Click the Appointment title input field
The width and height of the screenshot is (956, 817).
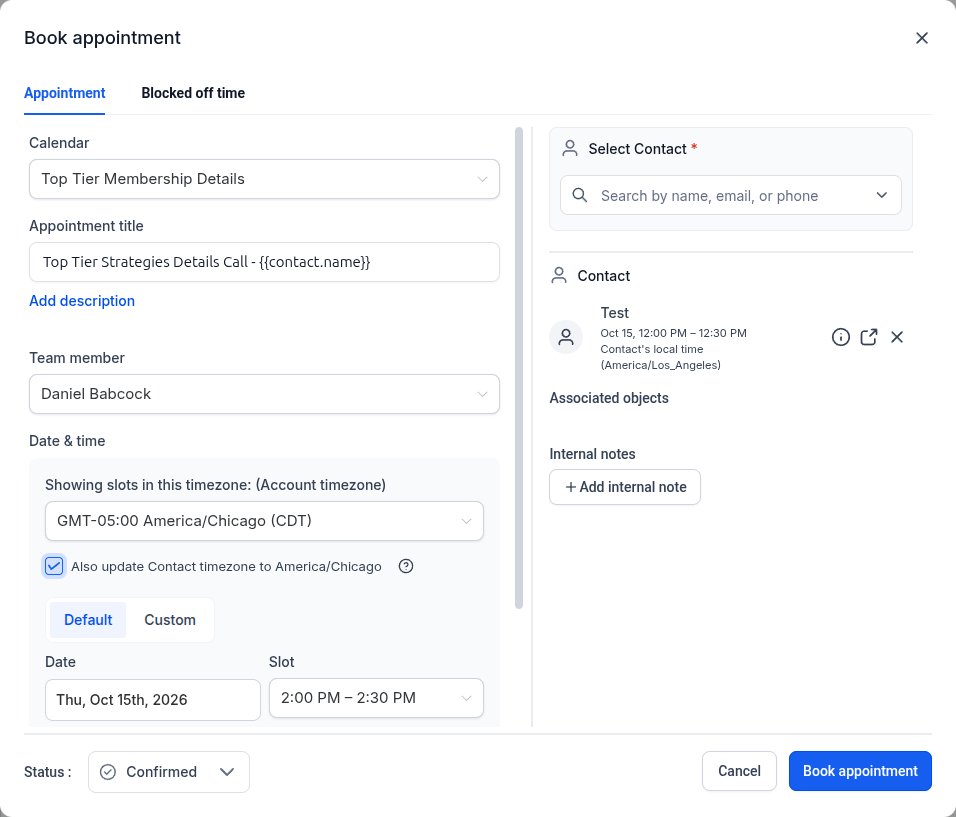264,262
